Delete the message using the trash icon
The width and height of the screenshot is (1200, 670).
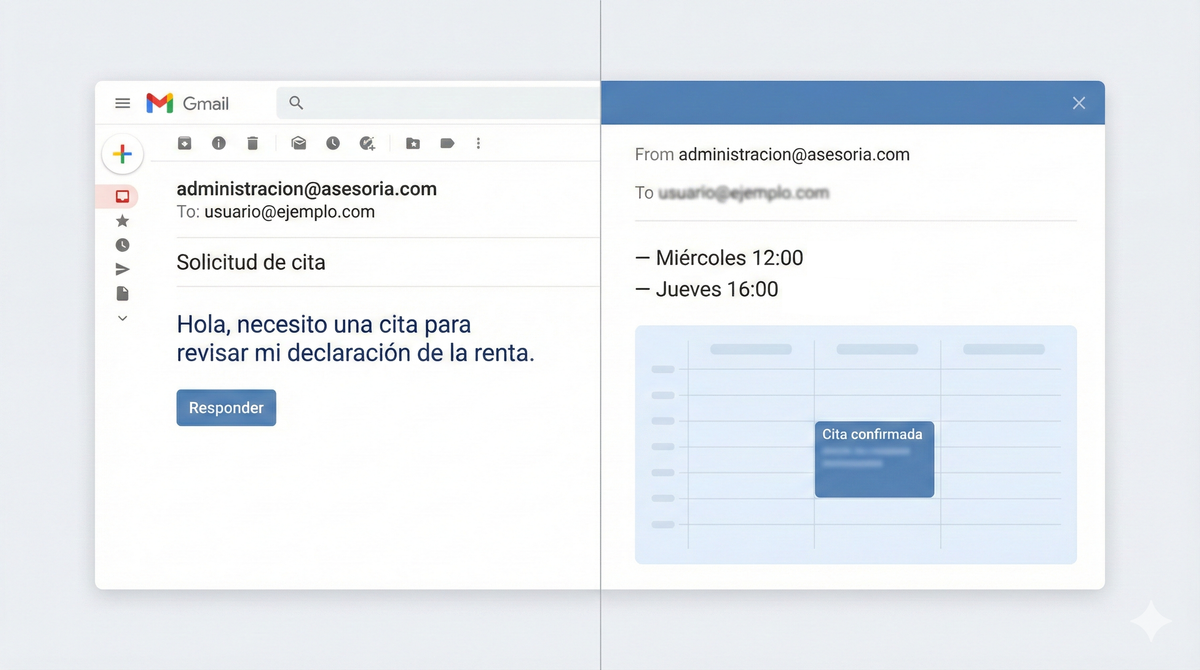pyautogui.click(x=252, y=143)
